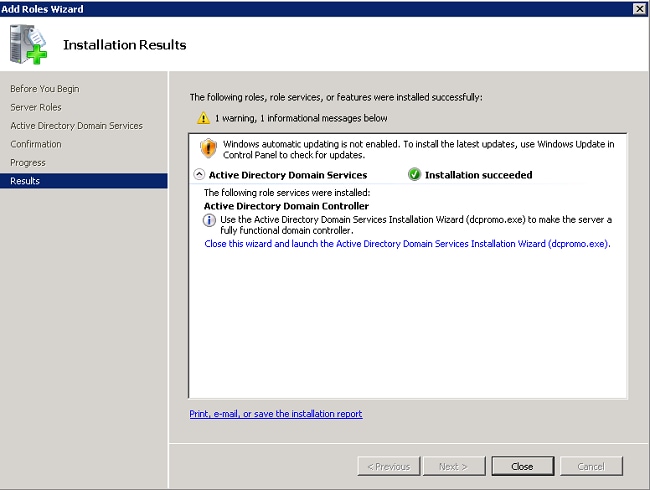Image resolution: width=650 pixels, height=490 pixels.
Task: Click the 'Installation succeeded' status text
Action: click(x=478, y=175)
